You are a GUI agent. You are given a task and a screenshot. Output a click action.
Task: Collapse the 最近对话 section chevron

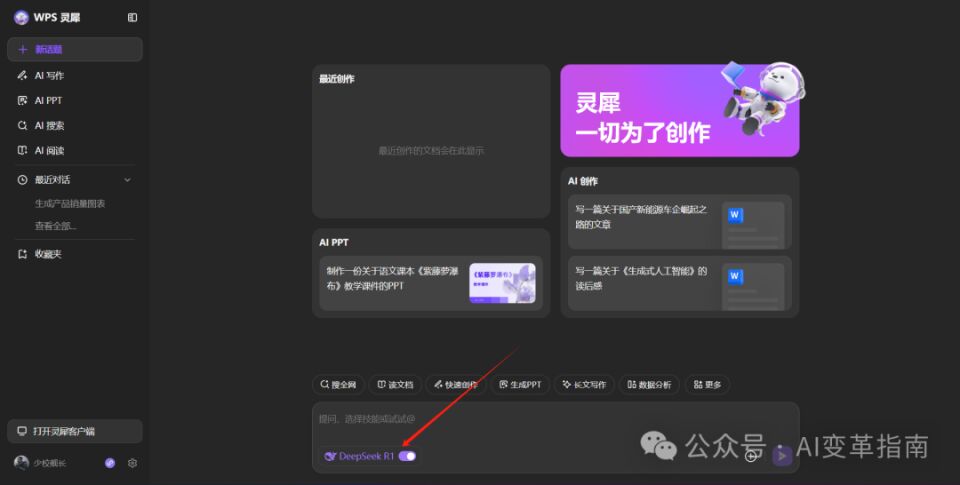(127, 180)
